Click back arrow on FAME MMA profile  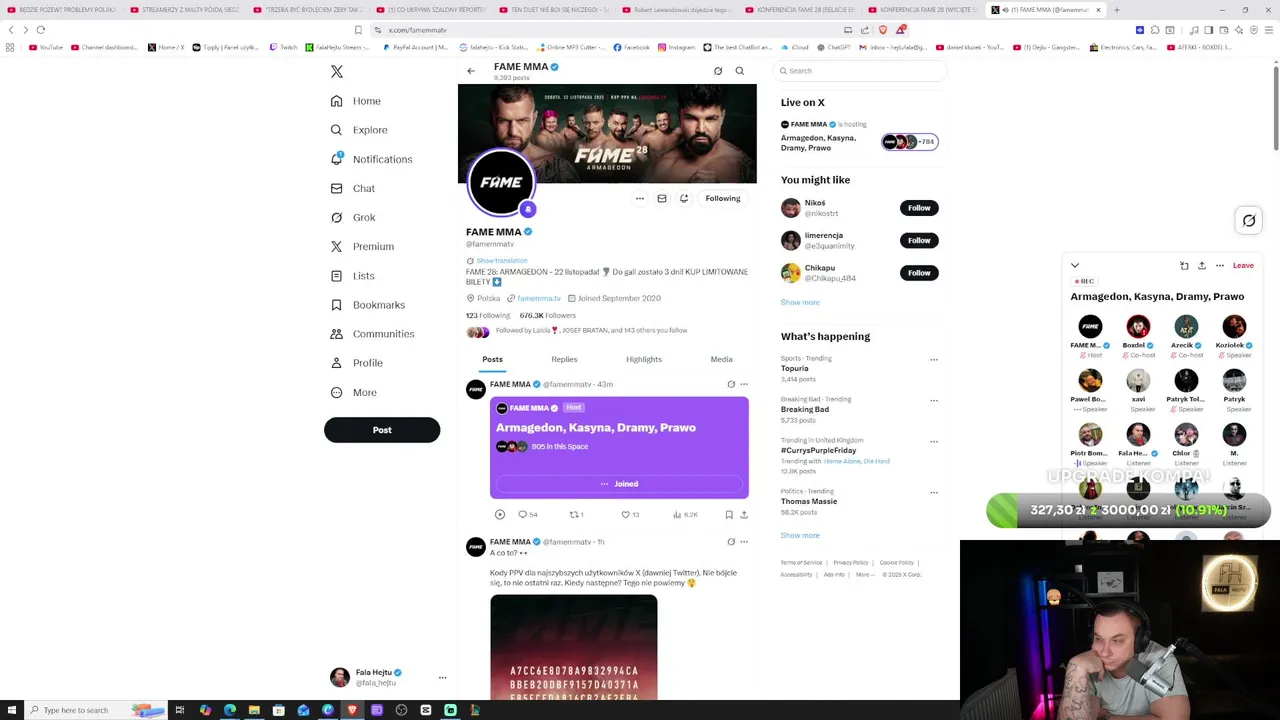coord(471,71)
